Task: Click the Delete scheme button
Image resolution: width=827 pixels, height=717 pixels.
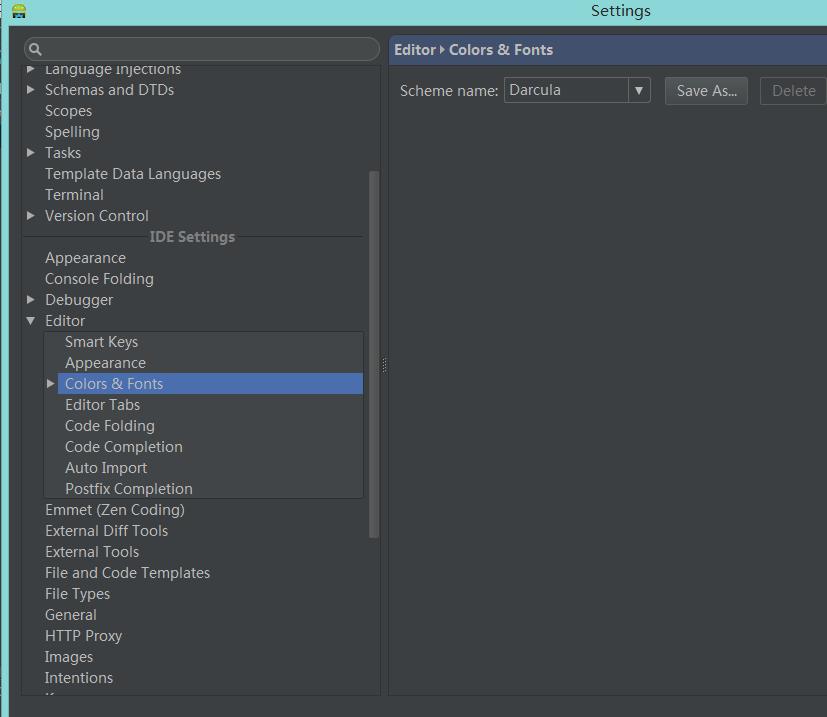Action: coord(793,91)
